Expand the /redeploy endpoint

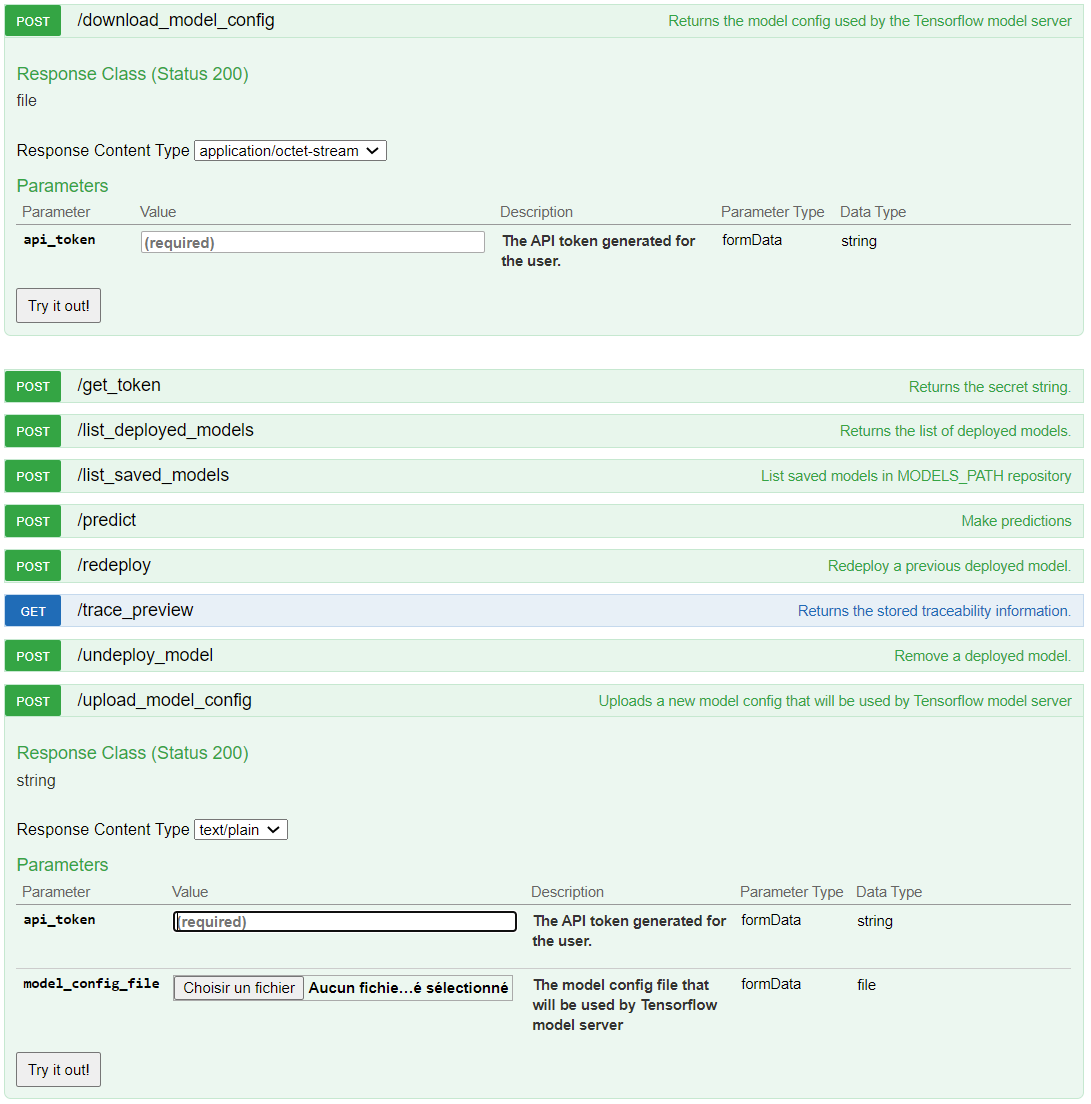(x=114, y=565)
